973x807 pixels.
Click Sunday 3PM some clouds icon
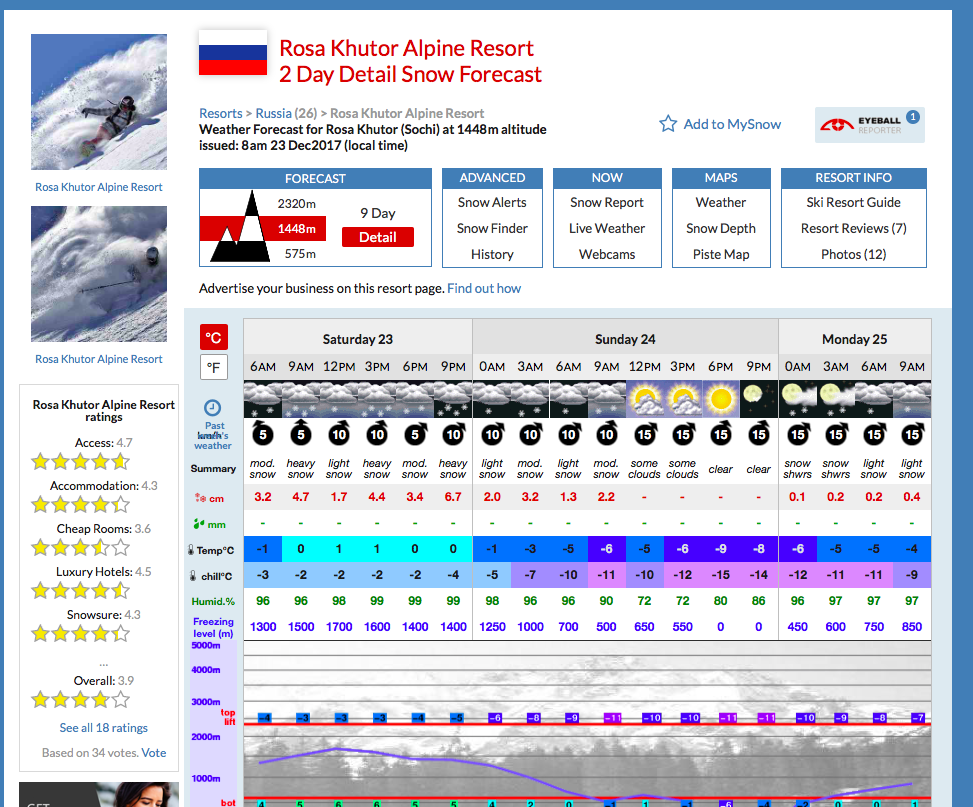point(683,399)
